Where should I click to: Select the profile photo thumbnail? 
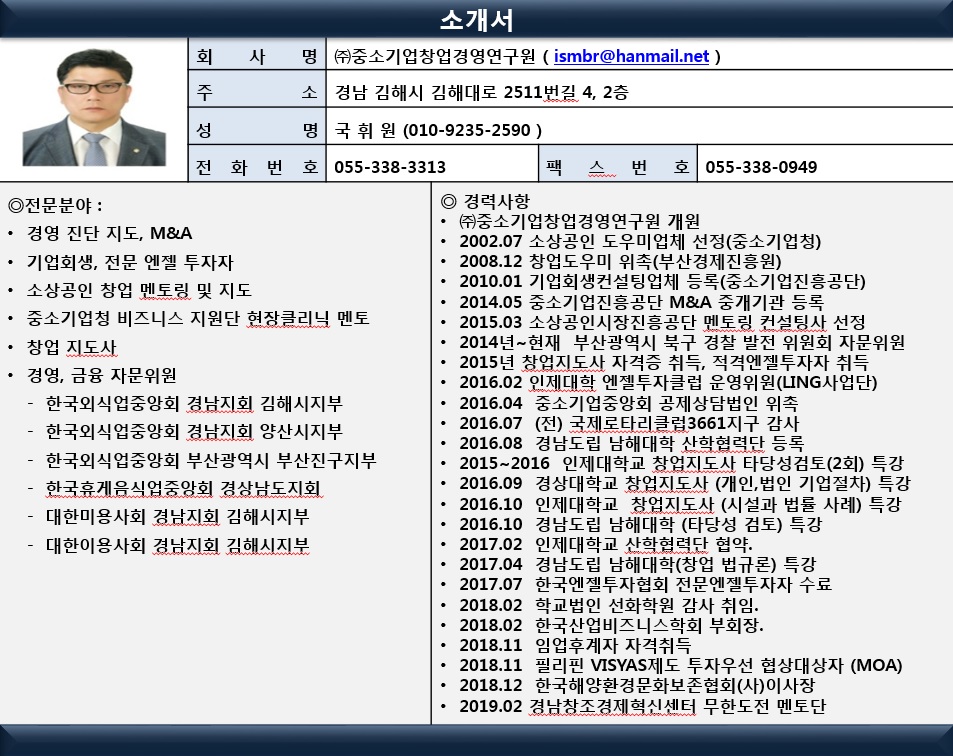(x=94, y=108)
